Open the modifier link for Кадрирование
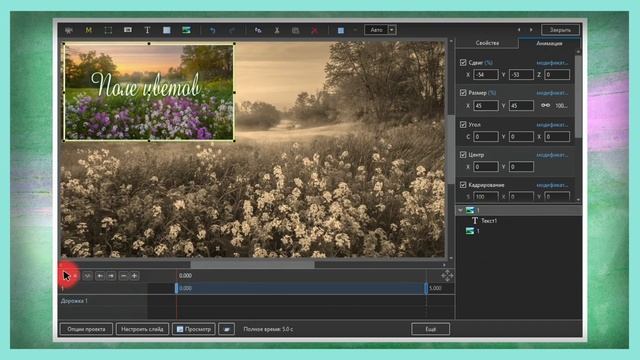 pos(552,185)
